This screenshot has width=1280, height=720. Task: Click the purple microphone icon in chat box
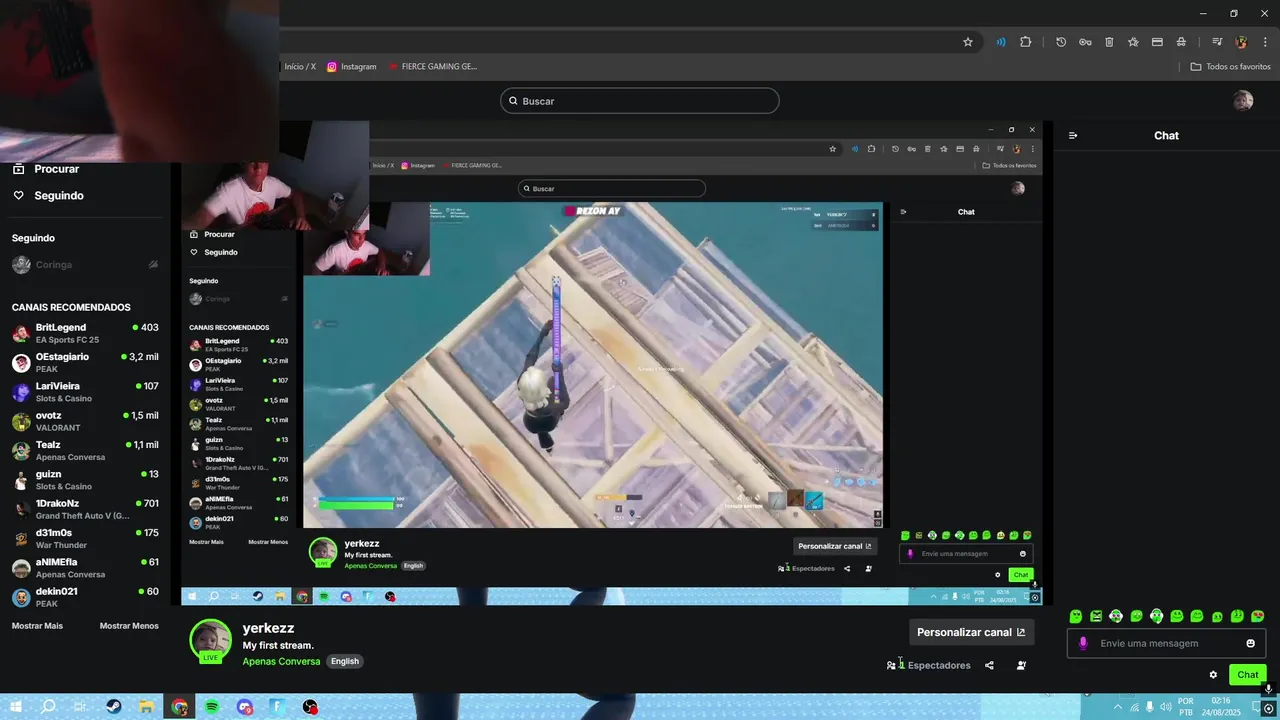coord(1083,643)
